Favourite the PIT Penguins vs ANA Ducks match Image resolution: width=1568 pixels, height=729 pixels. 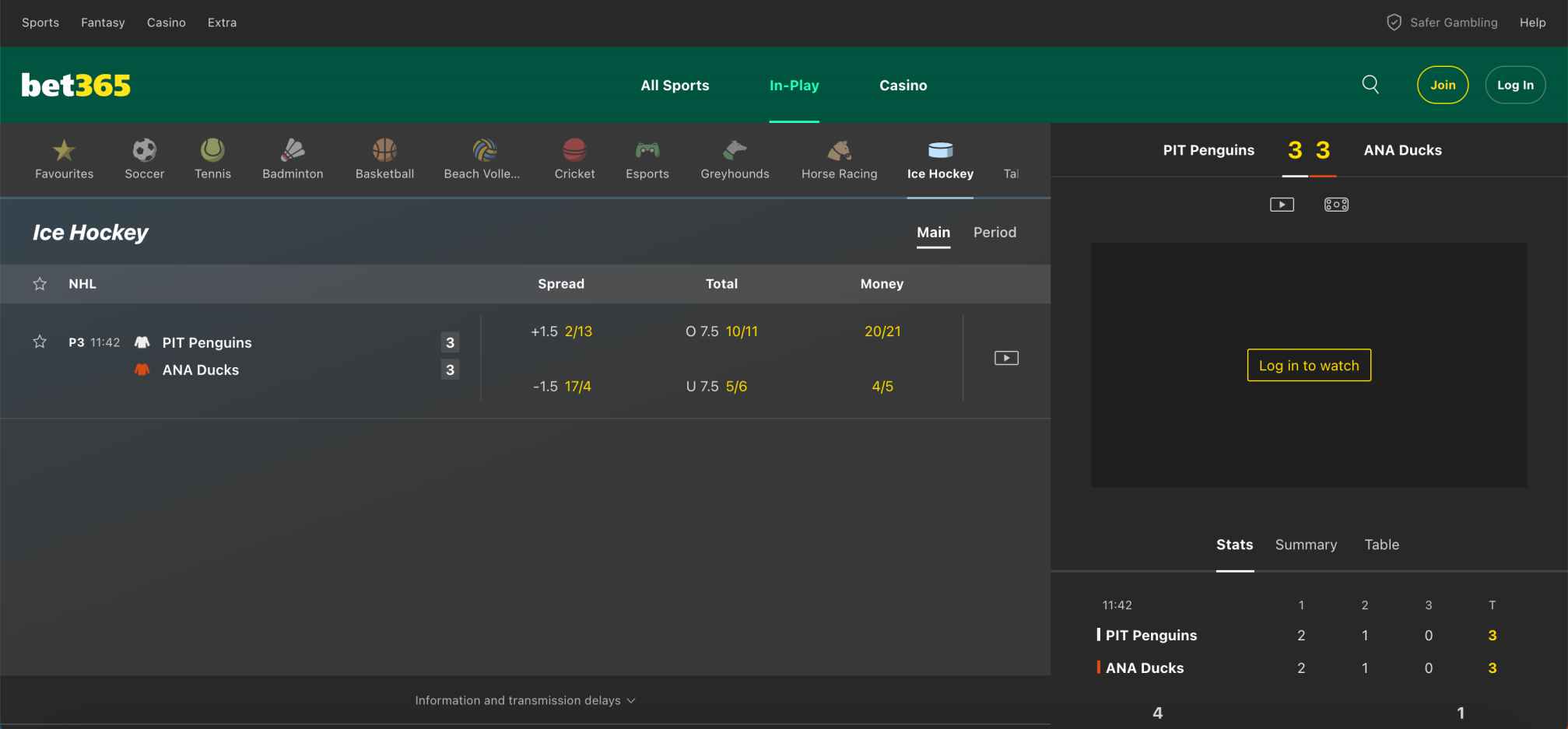pyautogui.click(x=39, y=341)
